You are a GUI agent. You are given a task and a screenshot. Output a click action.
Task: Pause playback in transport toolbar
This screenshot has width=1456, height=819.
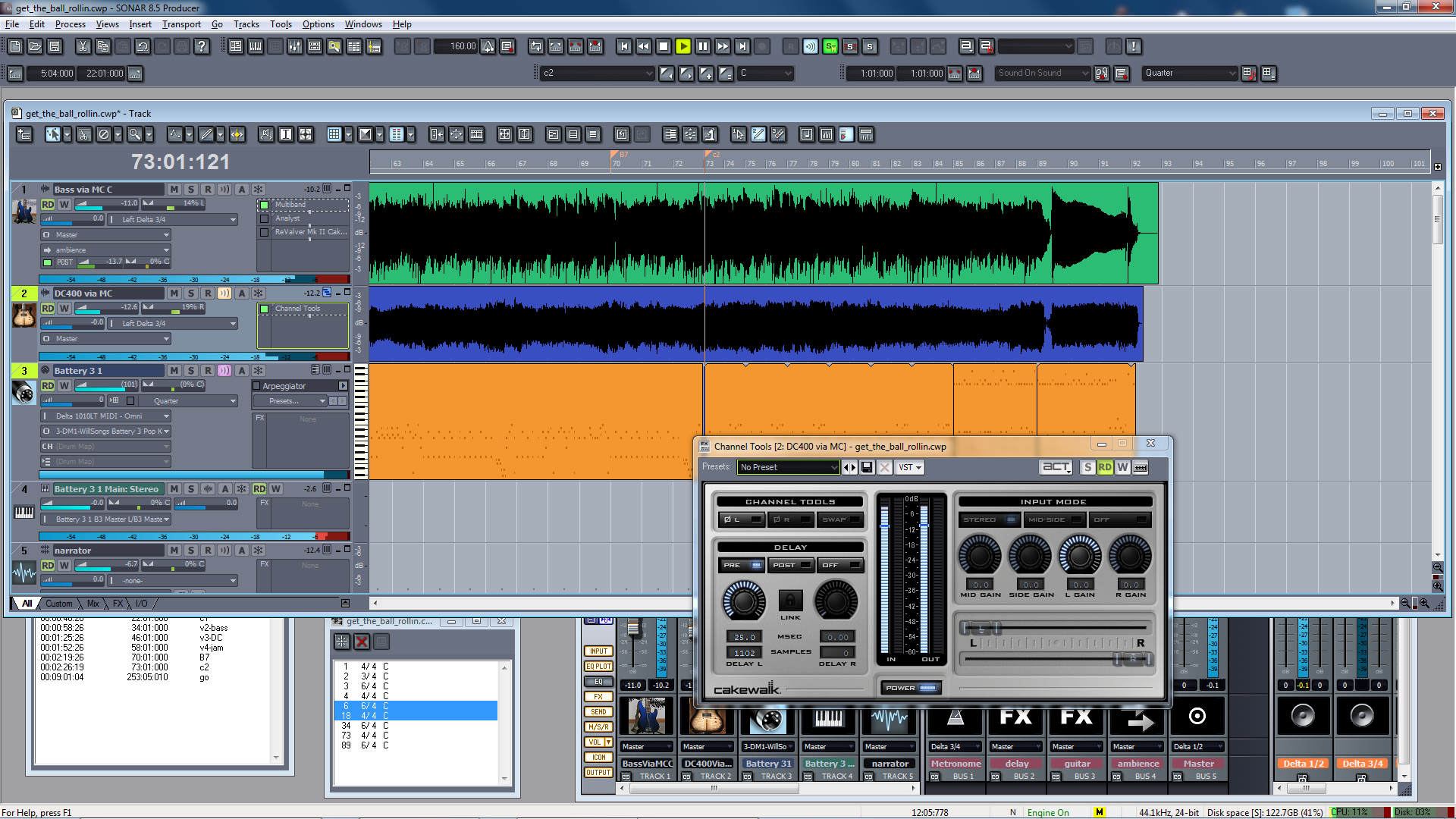click(703, 47)
